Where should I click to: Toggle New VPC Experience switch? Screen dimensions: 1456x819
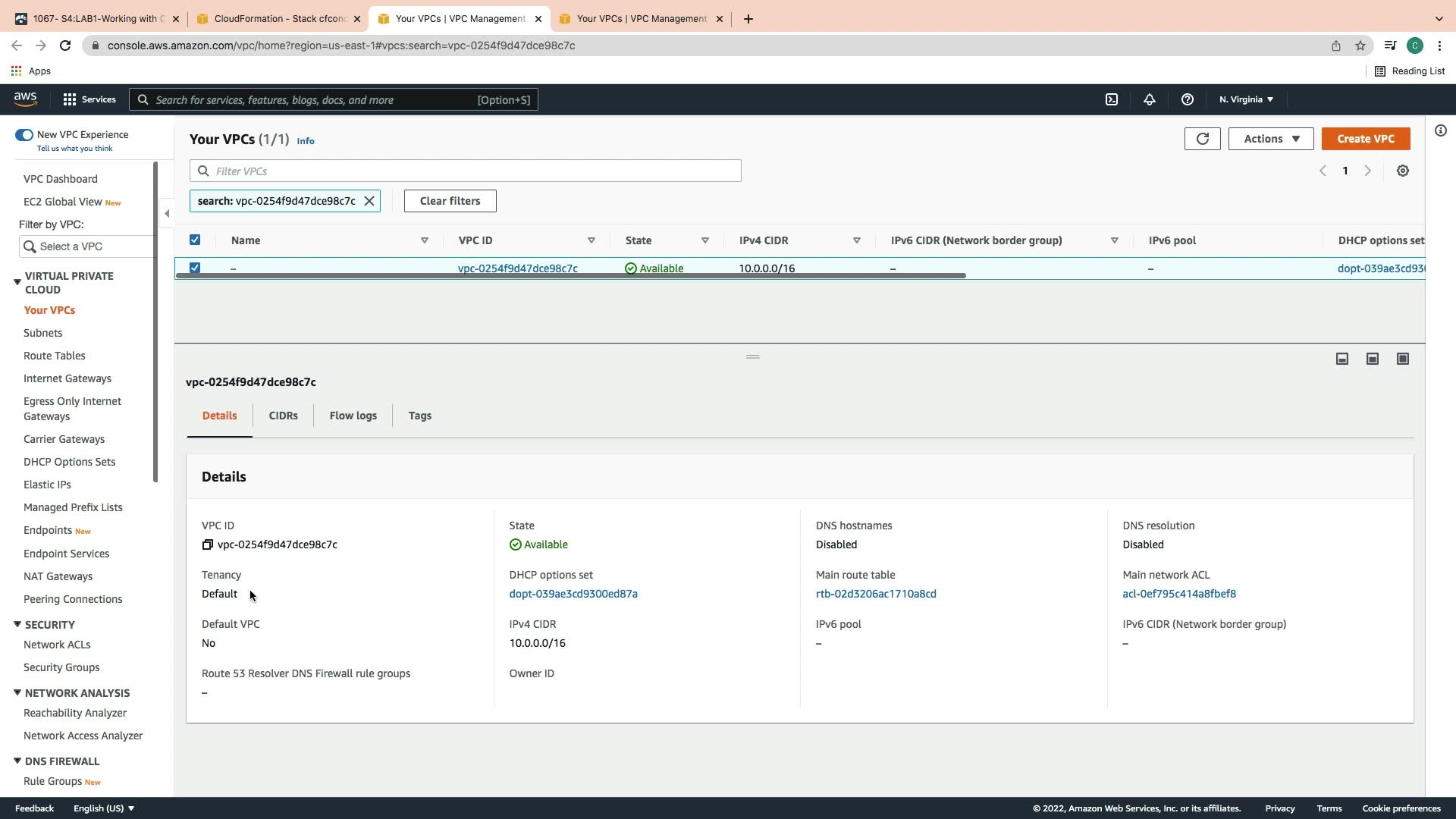(x=24, y=135)
